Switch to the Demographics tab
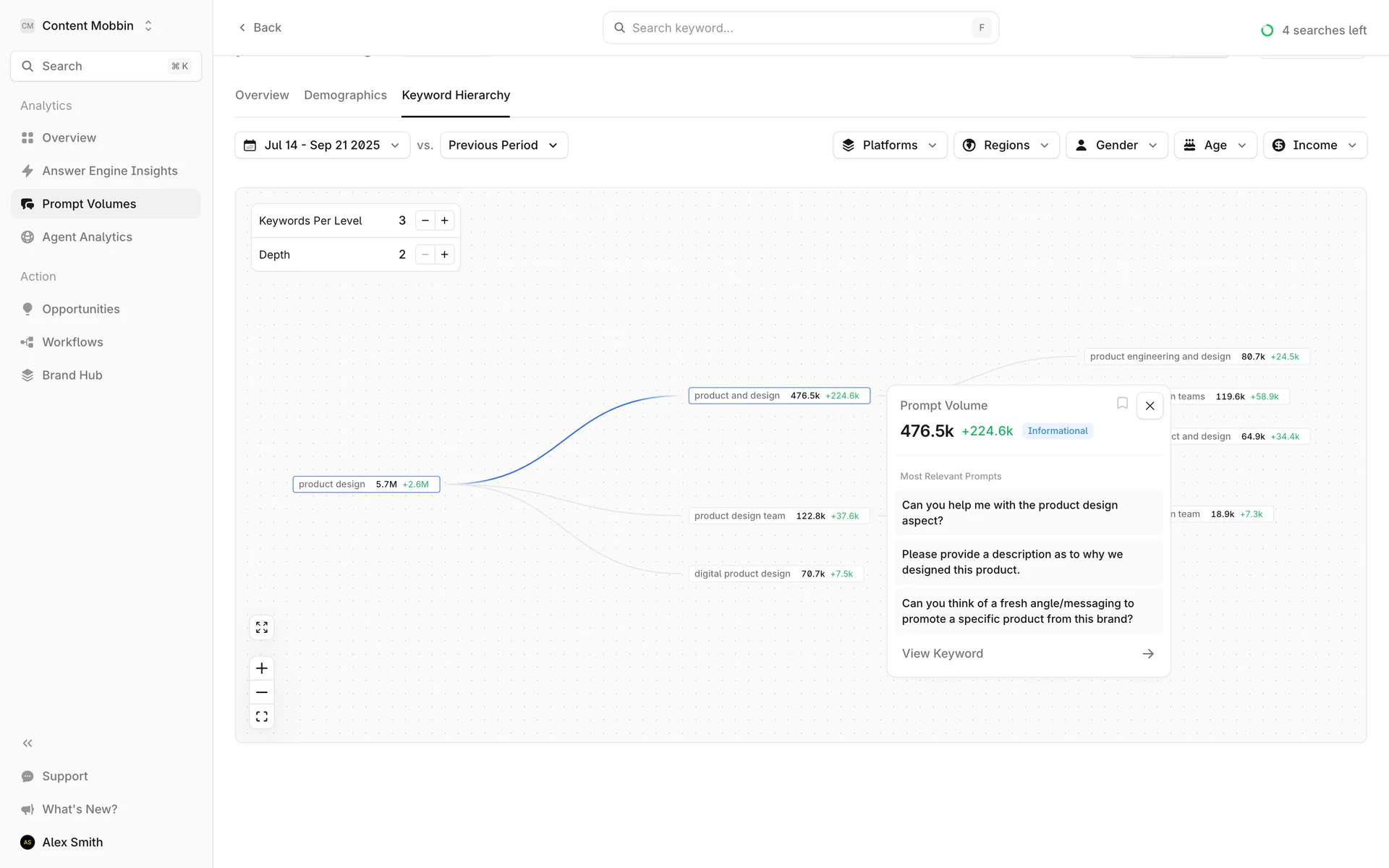1389x868 pixels. coord(345,95)
